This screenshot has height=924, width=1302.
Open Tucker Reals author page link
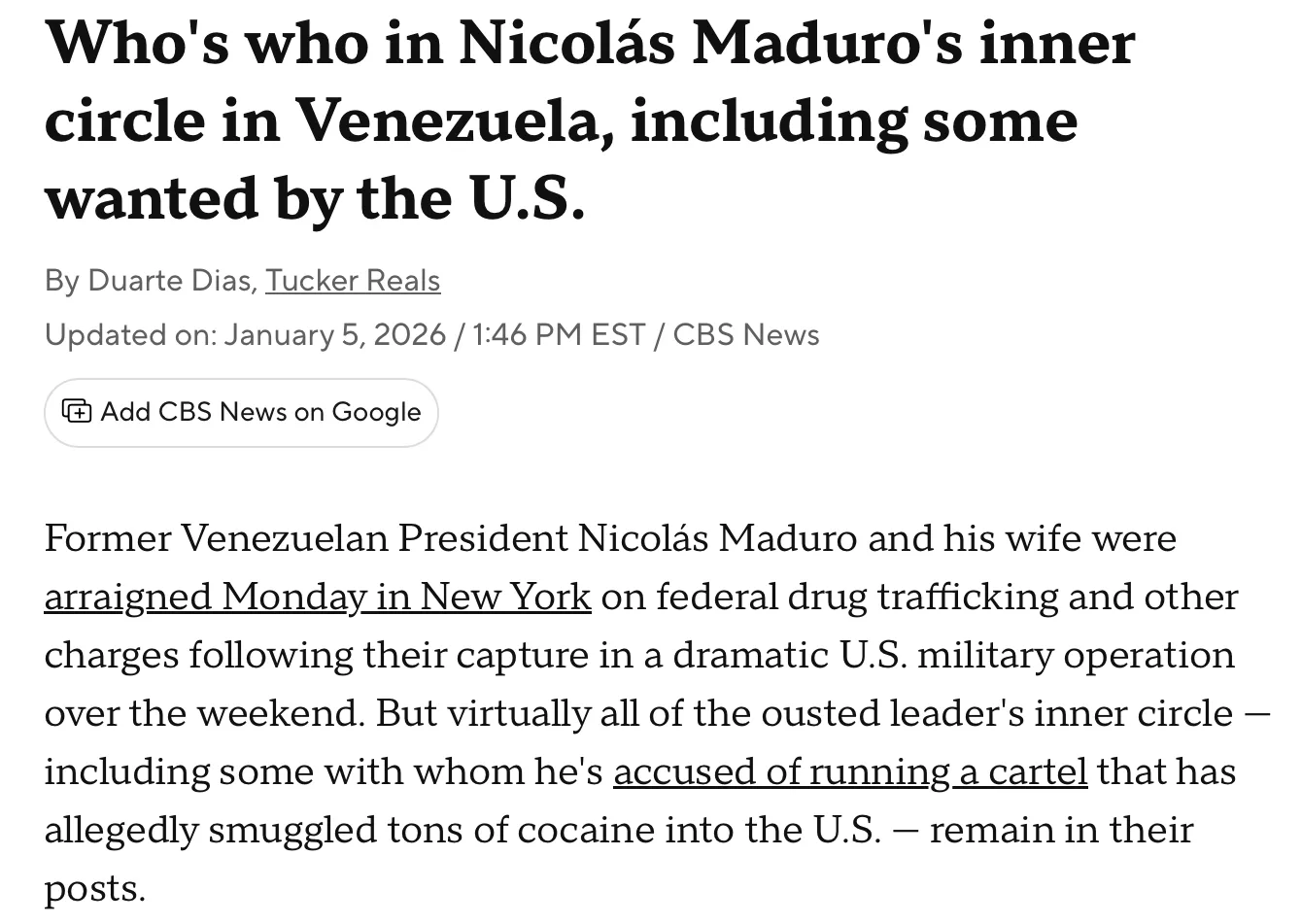click(353, 281)
